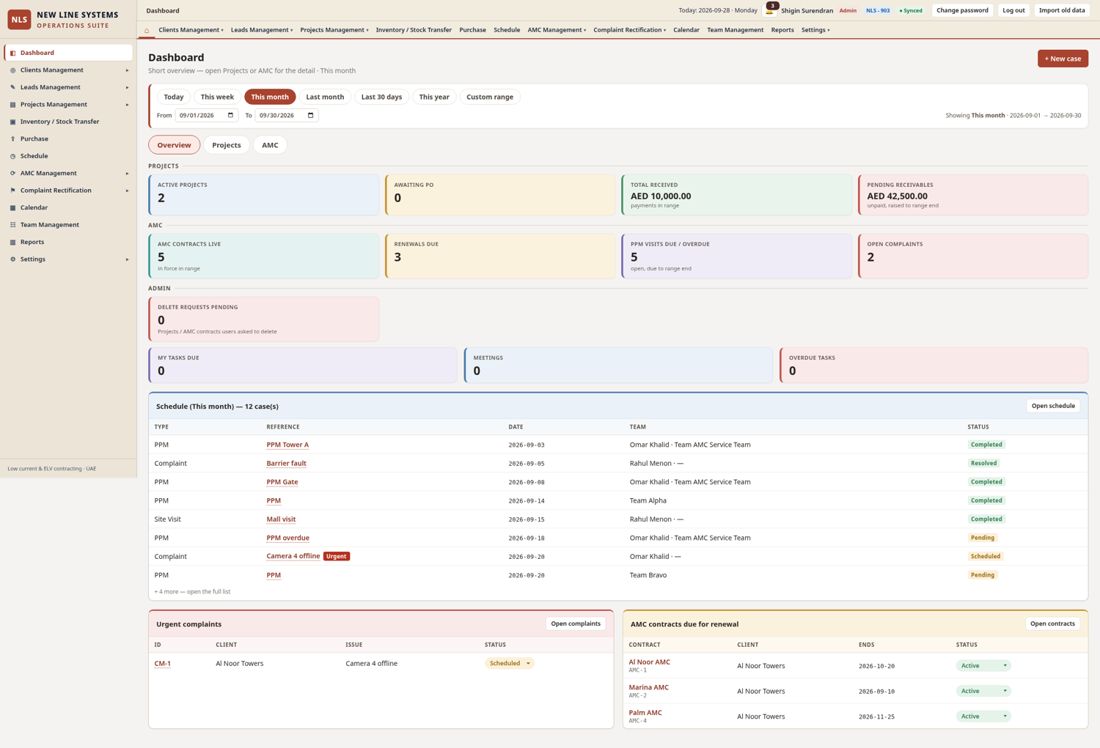Select the Last month date range

(x=325, y=97)
